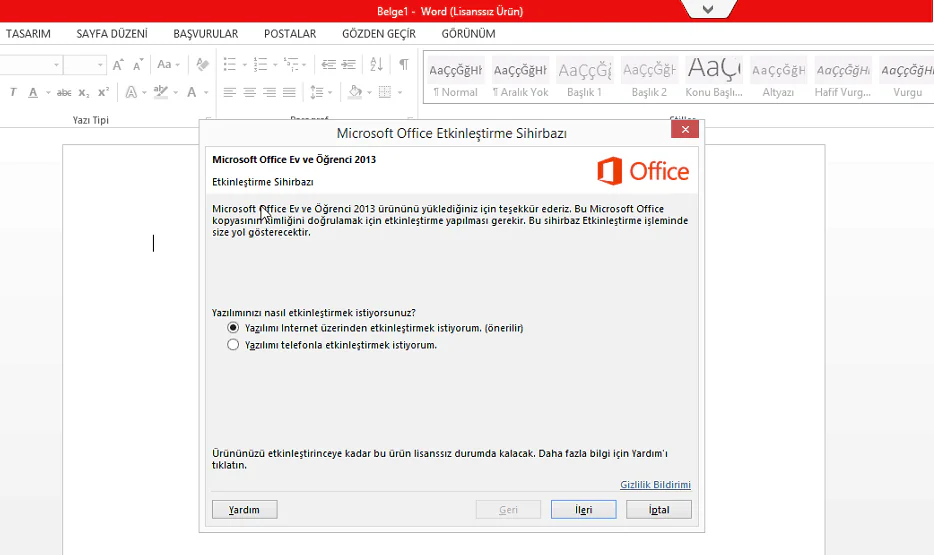Apply the Aralık Yok style
Image resolution: width=934 pixels, height=555 pixels.
[521, 77]
